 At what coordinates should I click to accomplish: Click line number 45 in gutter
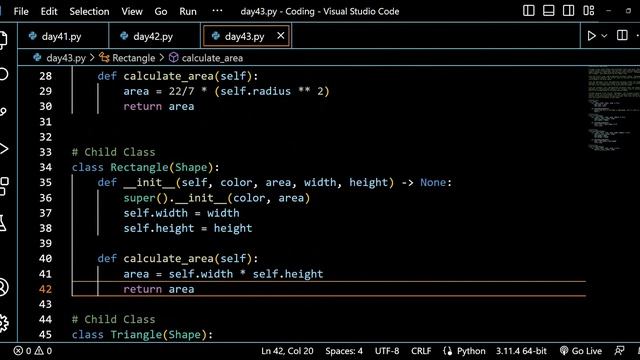tap(45, 335)
